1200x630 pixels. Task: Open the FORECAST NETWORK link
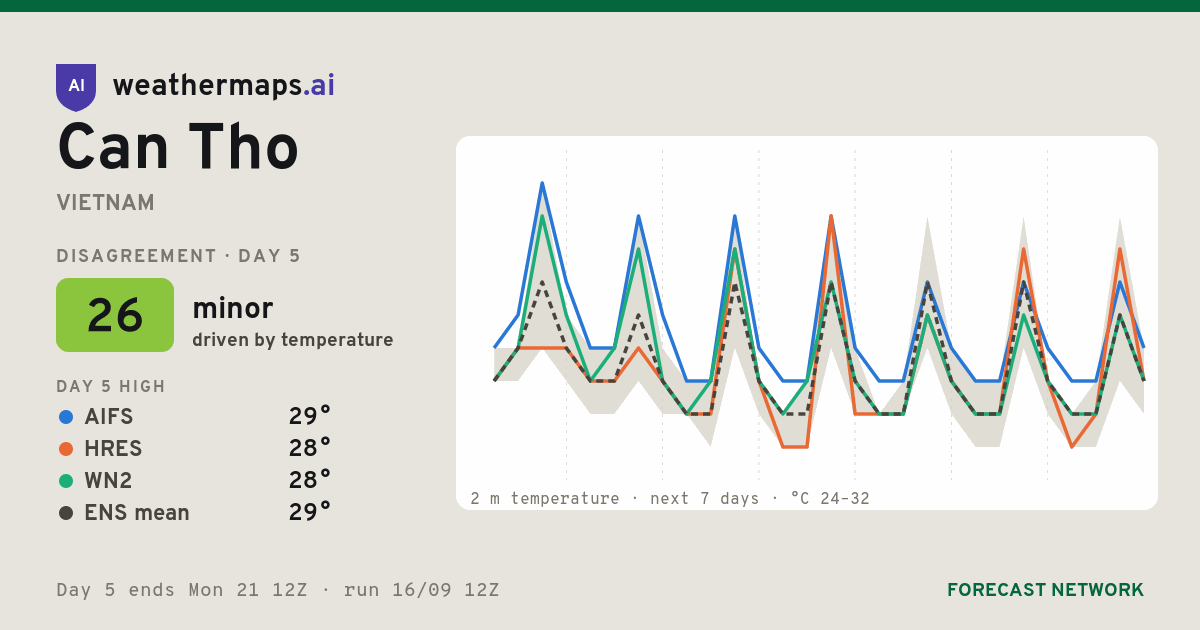pyautogui.click(x=1045, y=590)
